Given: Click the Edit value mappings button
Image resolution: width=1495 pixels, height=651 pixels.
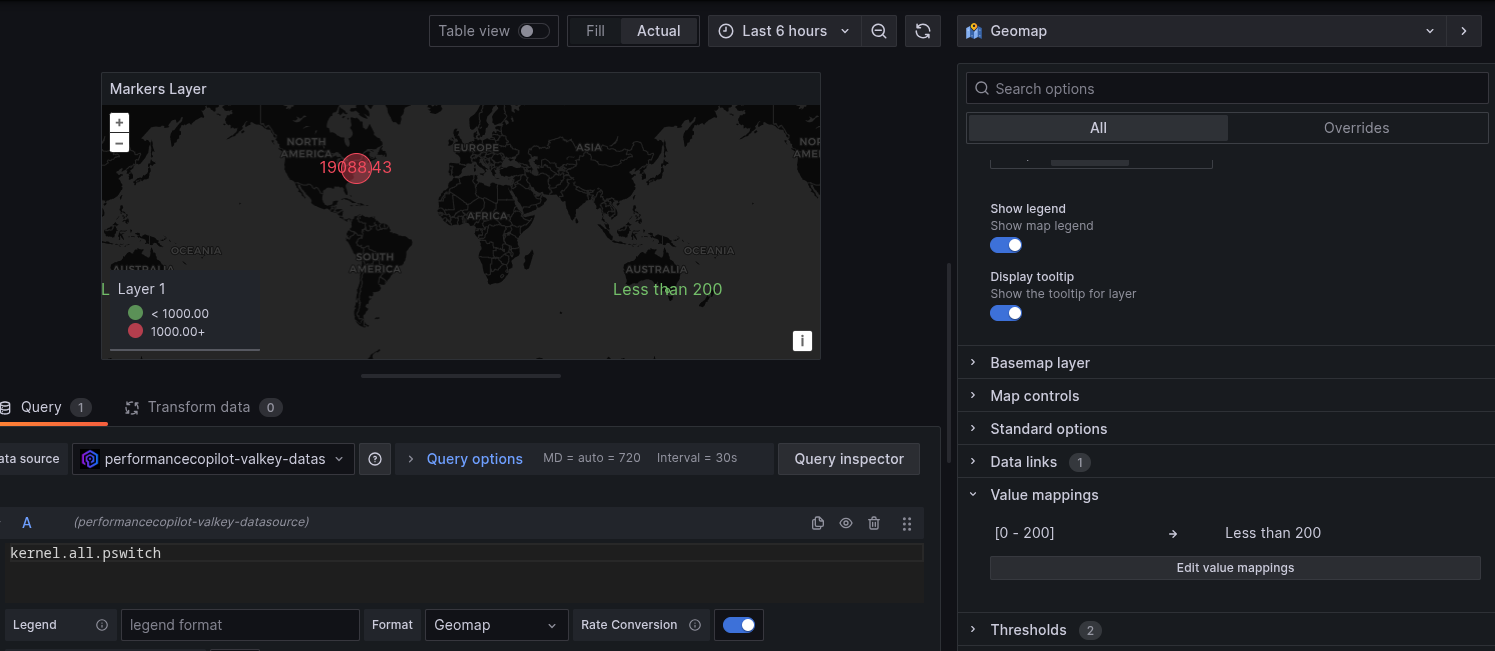Looking at the screenshot, I should pos(1235,568).
